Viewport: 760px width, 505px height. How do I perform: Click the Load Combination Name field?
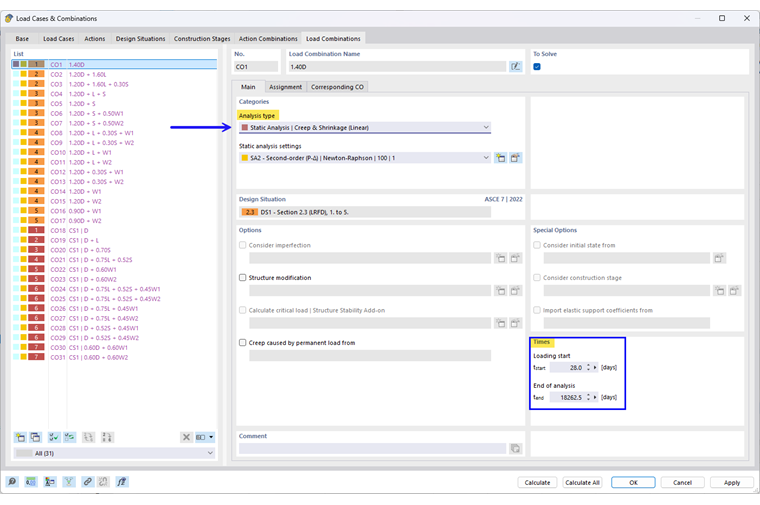(397, 67)
